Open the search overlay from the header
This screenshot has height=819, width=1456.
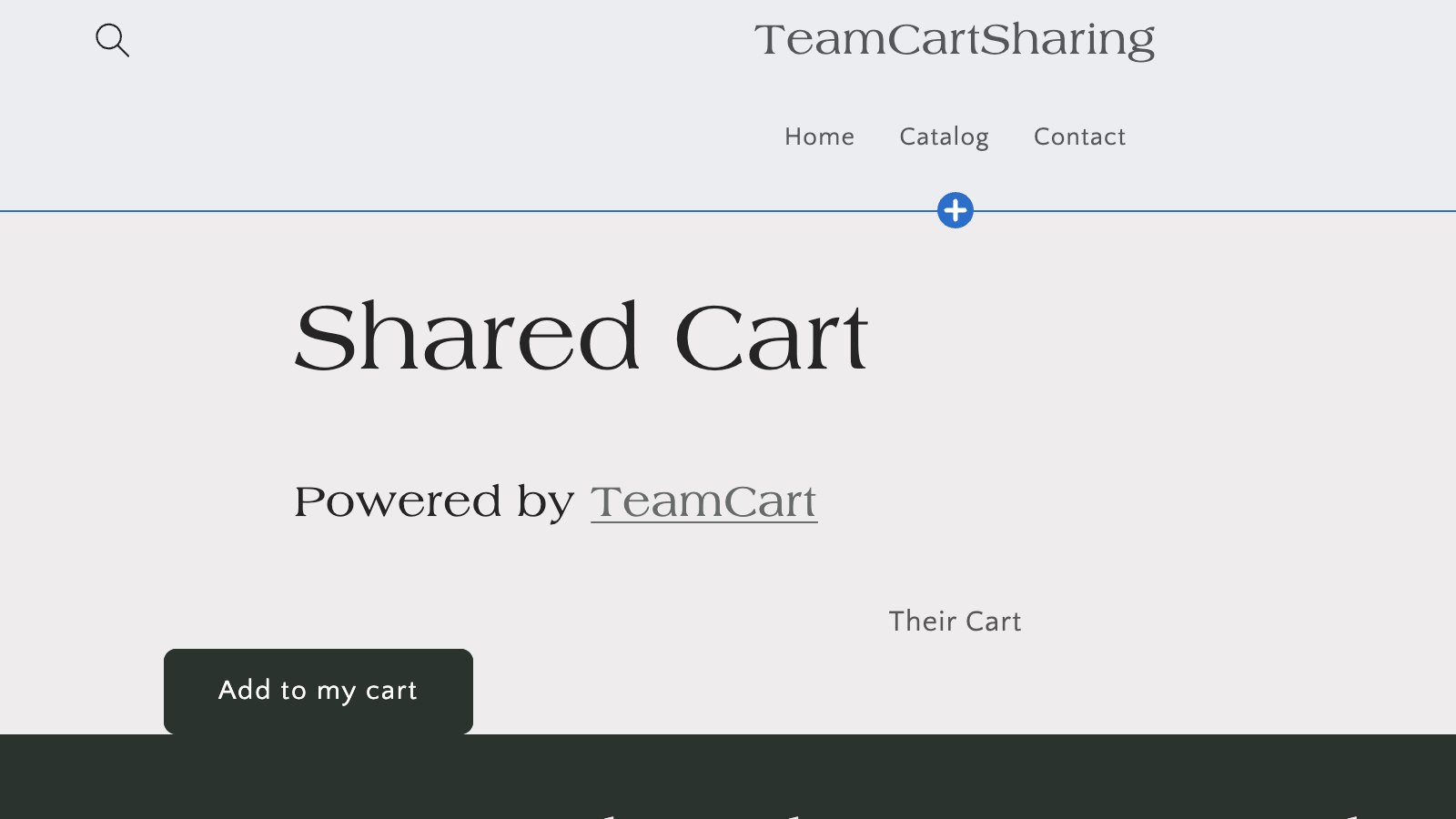[113, 40]
